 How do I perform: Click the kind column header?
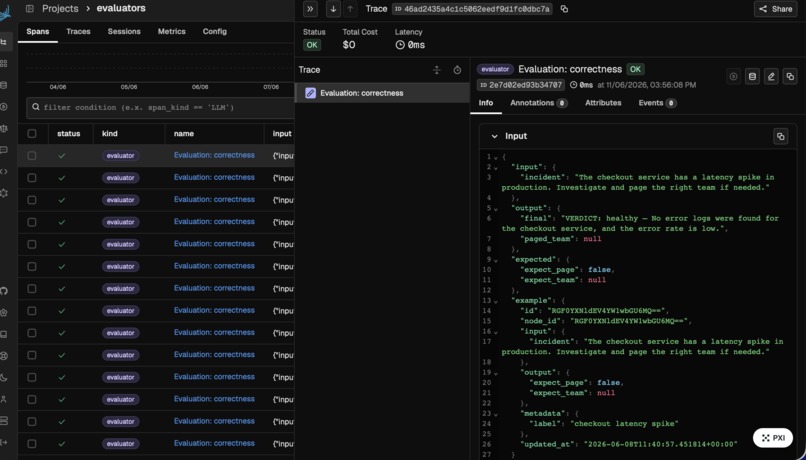(109, 134)
